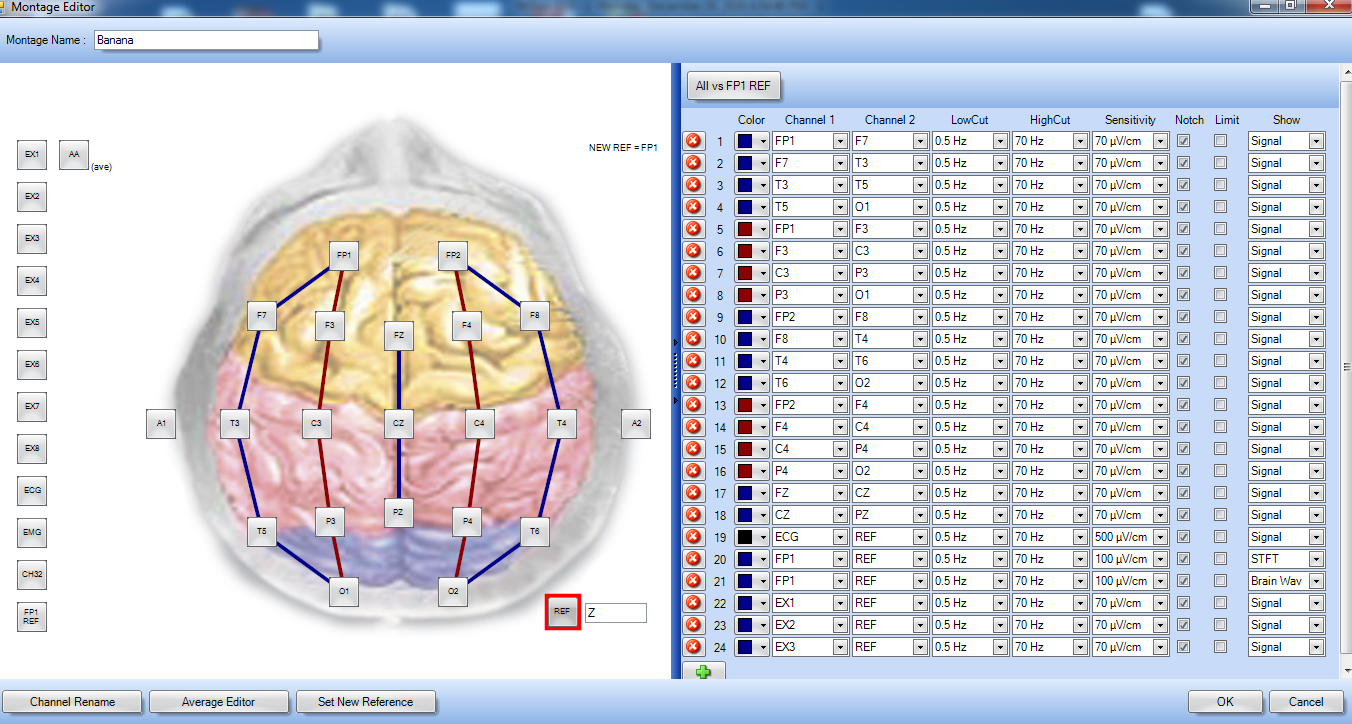The image size is (1352, 724).
Task: Open Sensitivity dropdown for ECG row 19
Action: point(1160,538)
